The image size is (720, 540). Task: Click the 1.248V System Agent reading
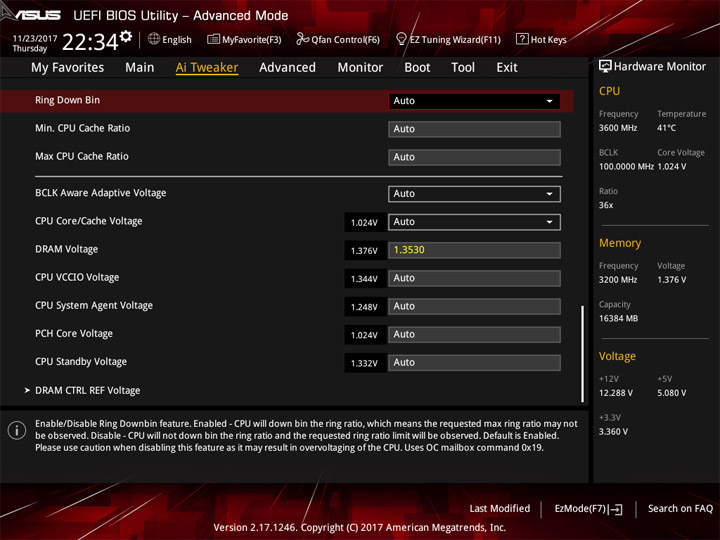point(365,307)
